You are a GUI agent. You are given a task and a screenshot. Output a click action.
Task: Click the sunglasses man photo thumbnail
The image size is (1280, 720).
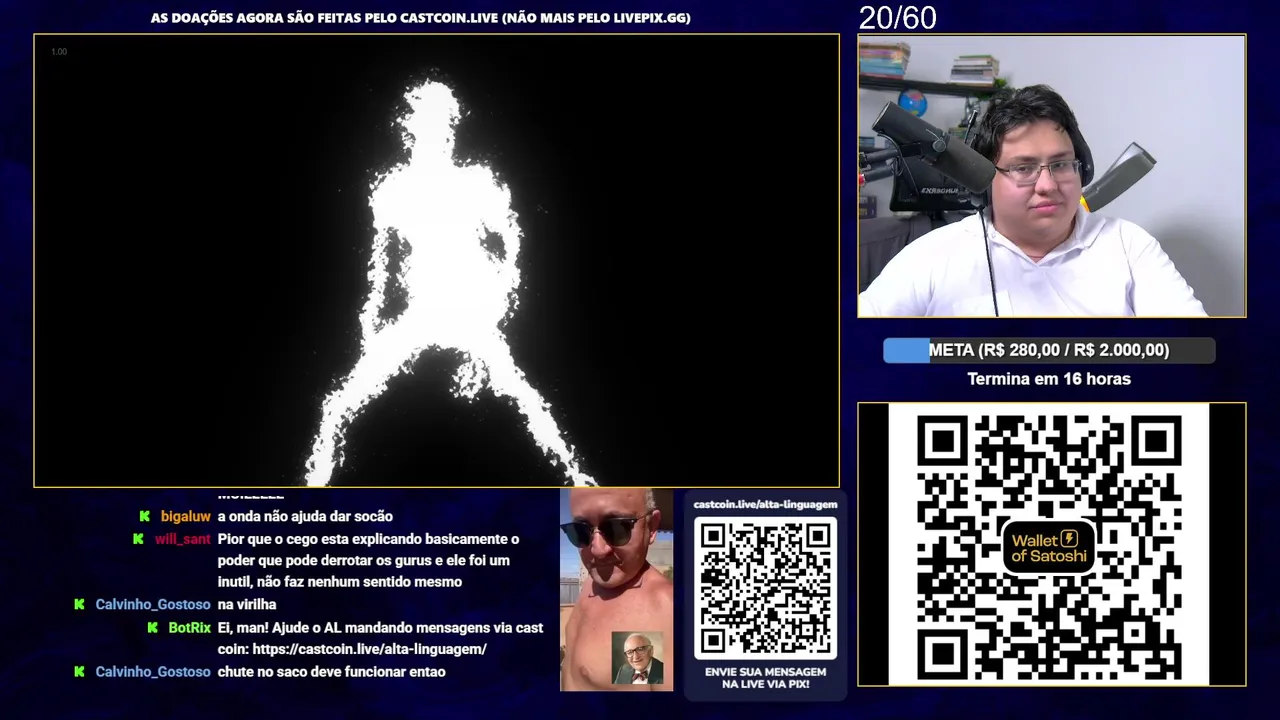point(616,589)
